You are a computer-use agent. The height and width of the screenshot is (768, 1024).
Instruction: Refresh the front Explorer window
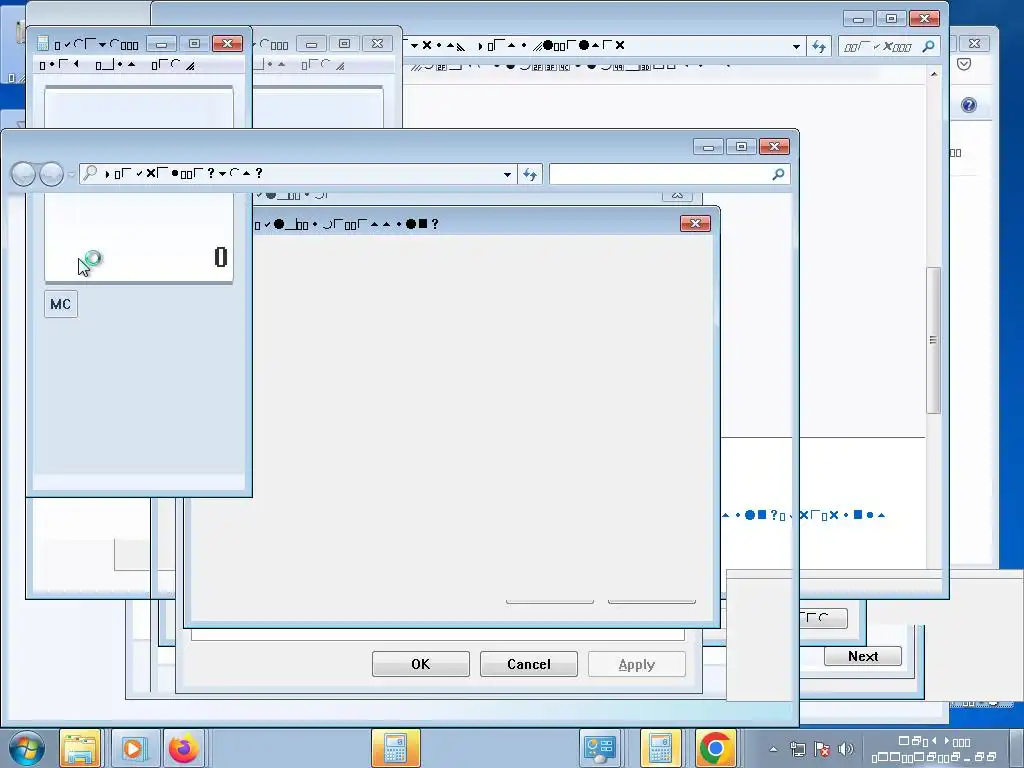[530, 174]
